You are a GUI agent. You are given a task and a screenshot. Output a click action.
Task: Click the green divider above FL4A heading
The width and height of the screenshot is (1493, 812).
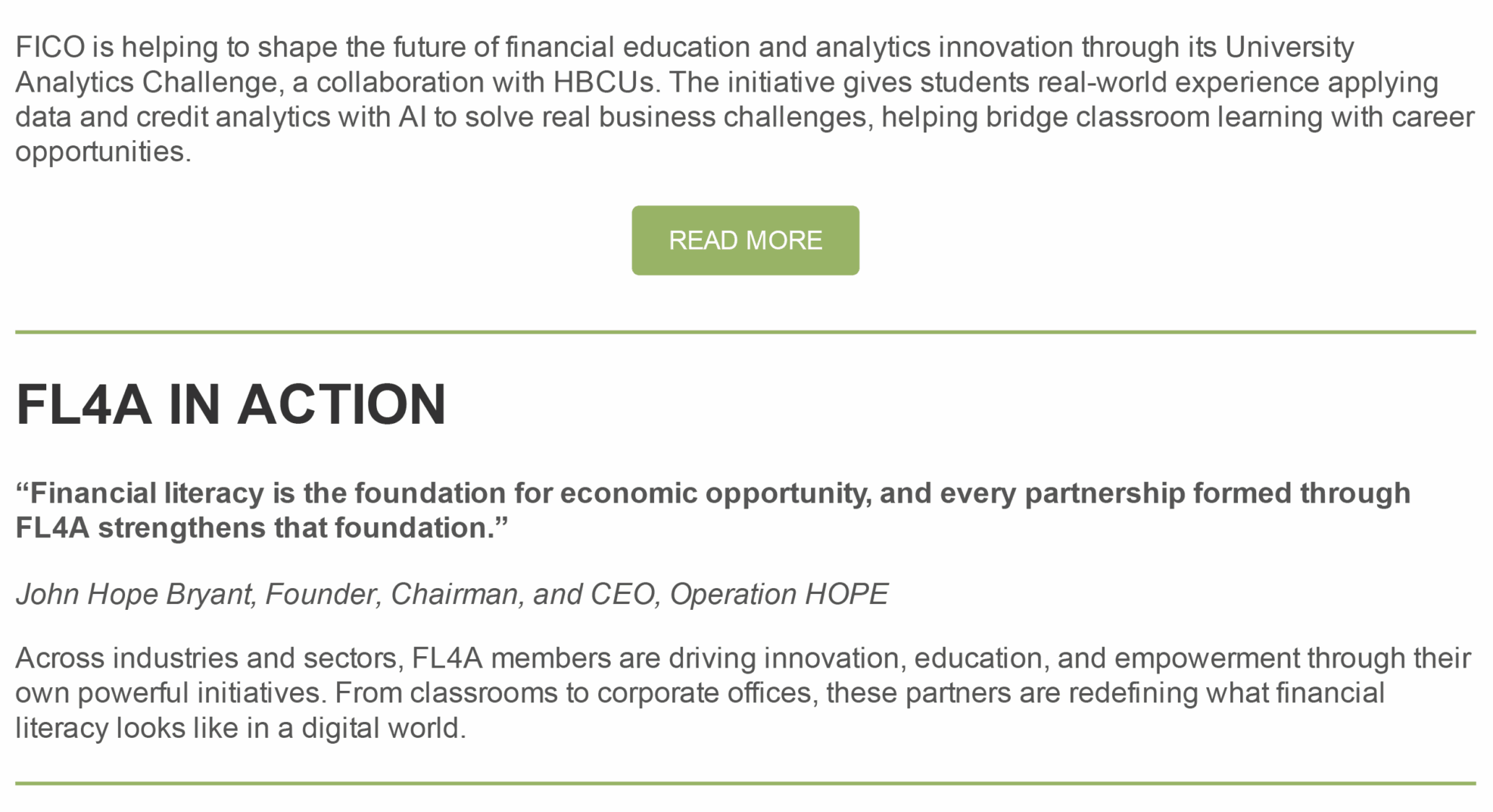click(745, 332)
